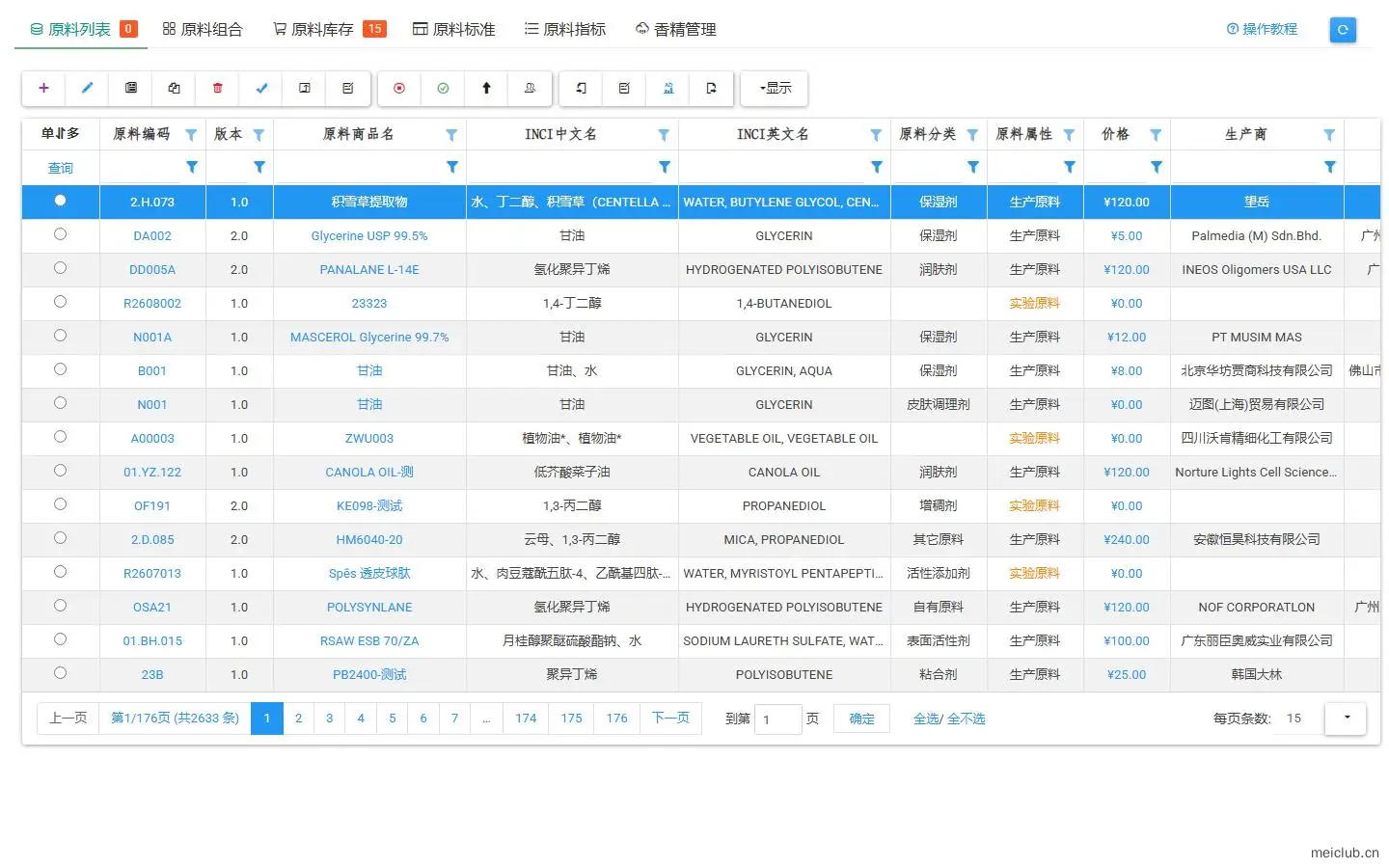This screenshot has height=868, width=1389.
Task: Select the radio button for row R2608002
Action: (x=60, y=302)
